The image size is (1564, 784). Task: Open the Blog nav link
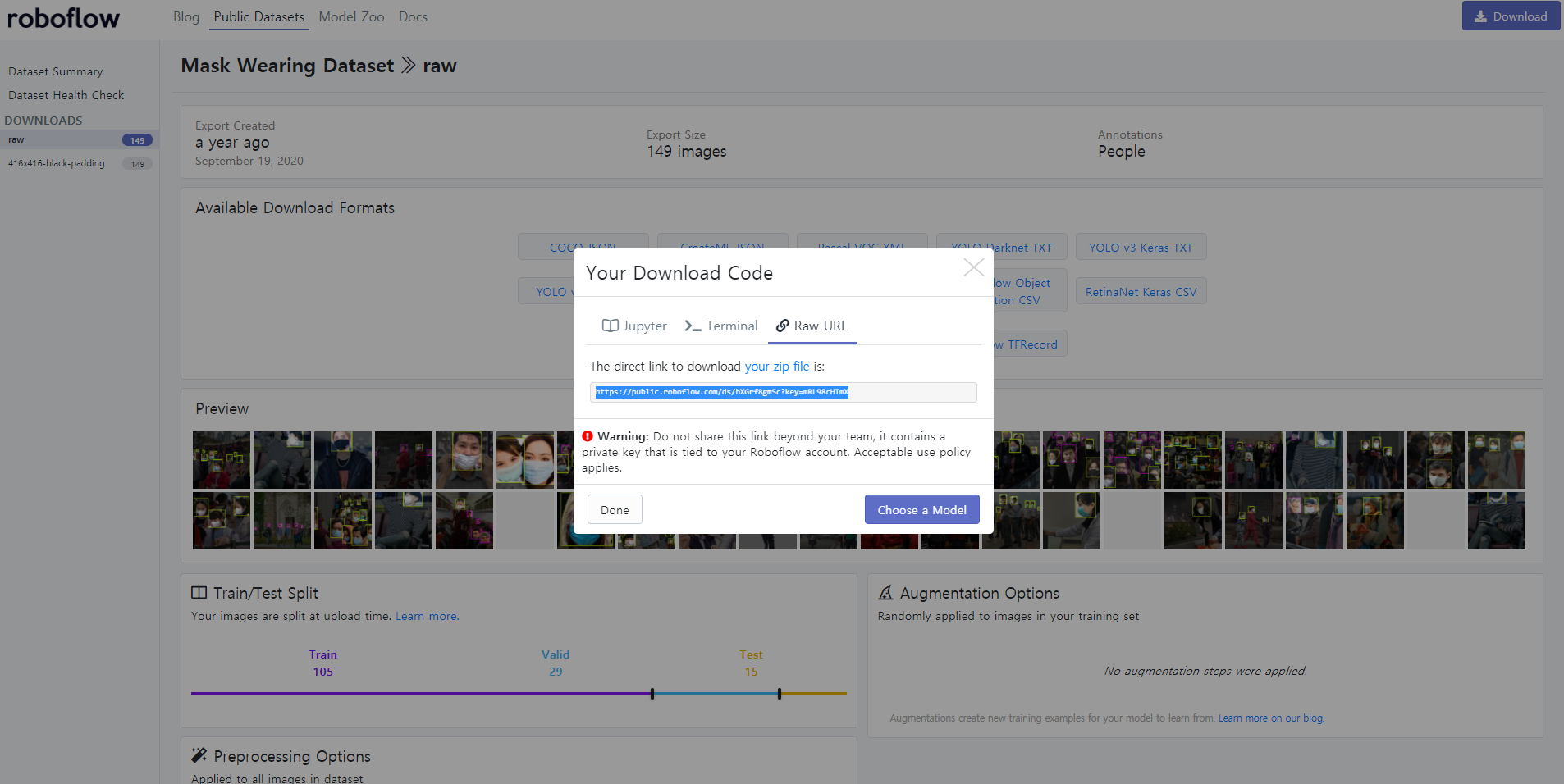click(186, 16)
